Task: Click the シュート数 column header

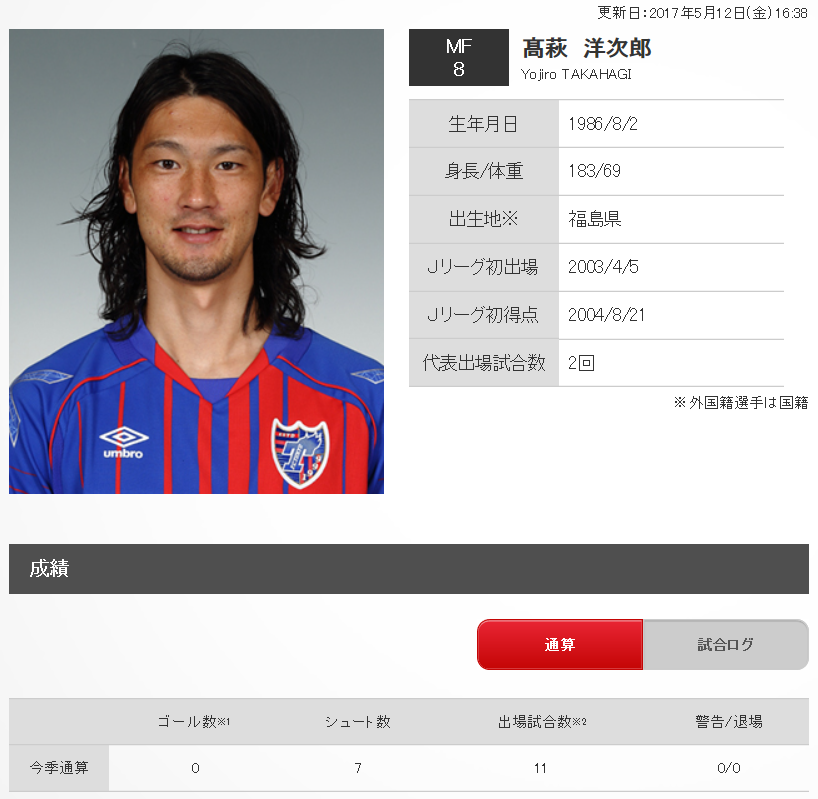Action: click(x=358, y=722)
